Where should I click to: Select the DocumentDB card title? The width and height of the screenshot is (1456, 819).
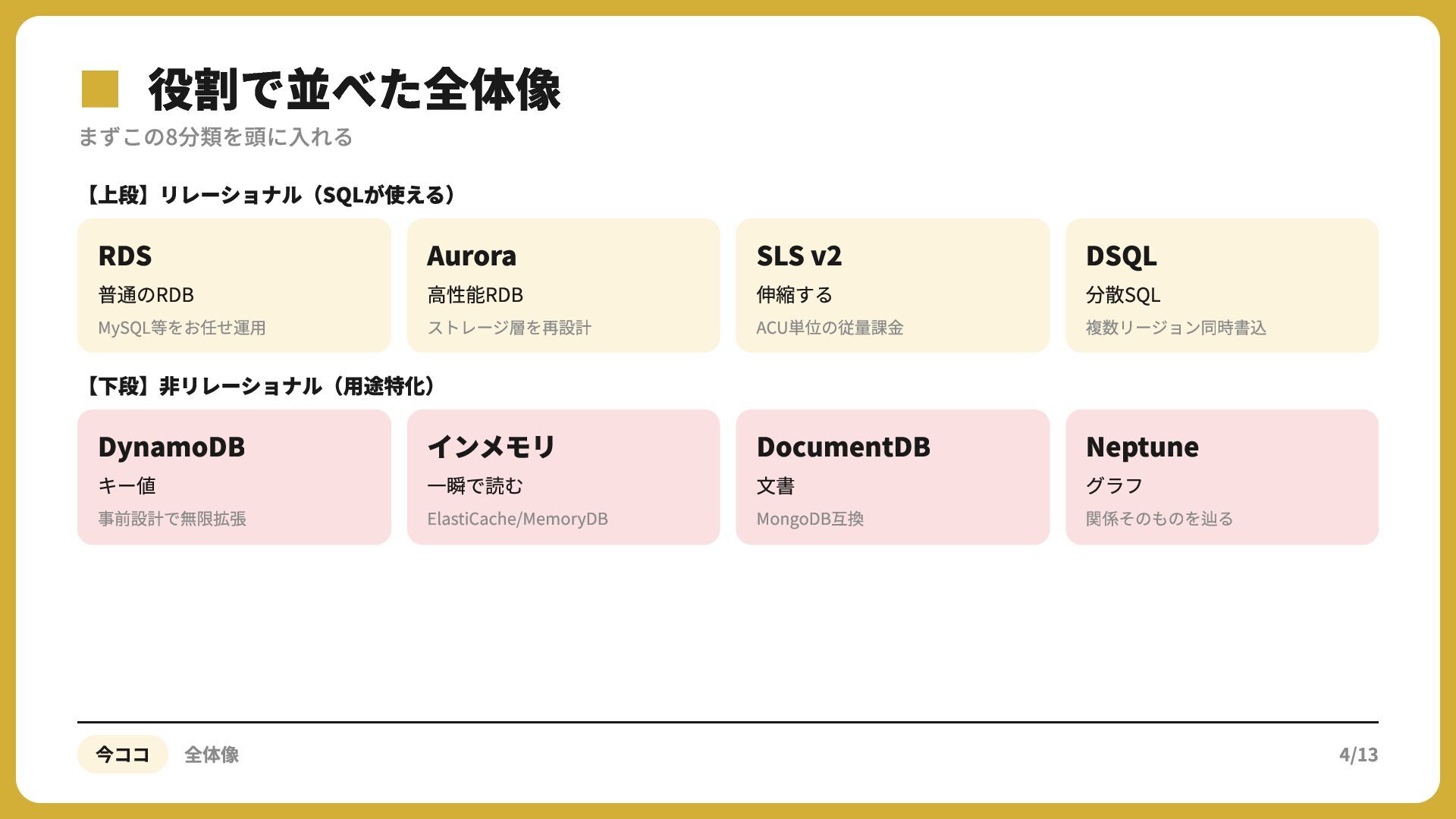843,447
